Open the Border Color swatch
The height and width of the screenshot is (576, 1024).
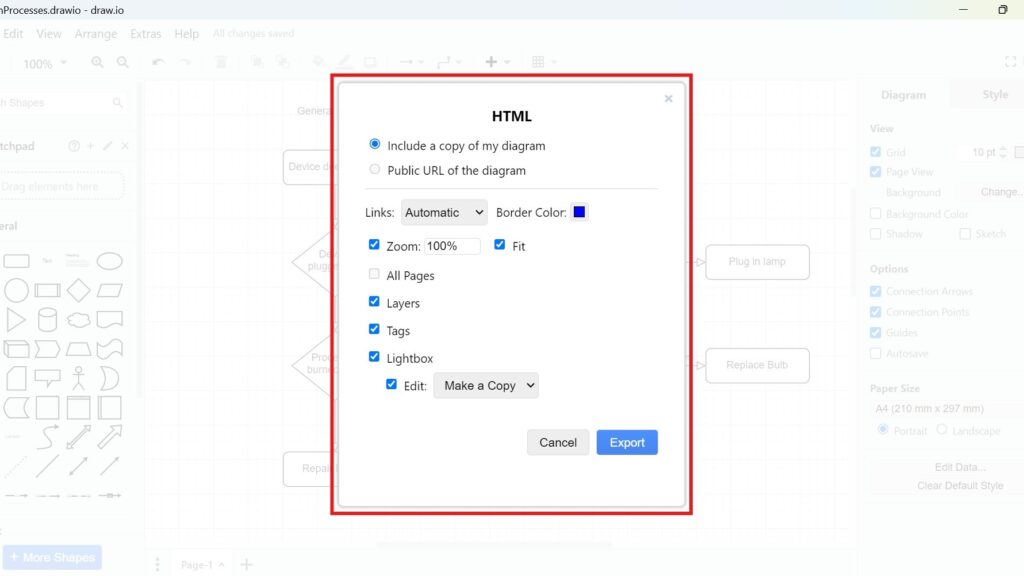click(579, 212)
